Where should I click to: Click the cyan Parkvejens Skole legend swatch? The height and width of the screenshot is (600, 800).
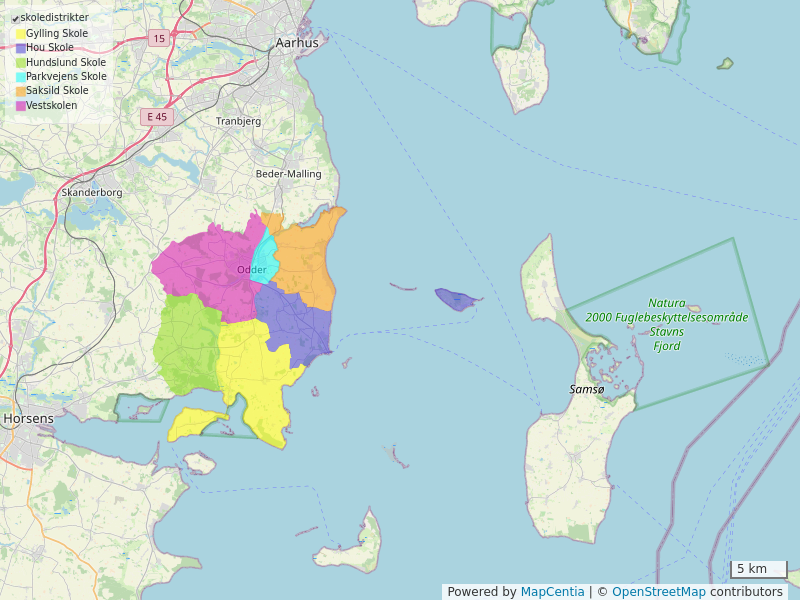[x=21, y=77]
